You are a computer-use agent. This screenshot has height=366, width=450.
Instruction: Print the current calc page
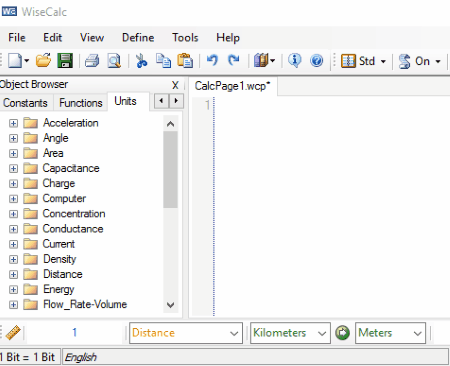pos(92,61)
